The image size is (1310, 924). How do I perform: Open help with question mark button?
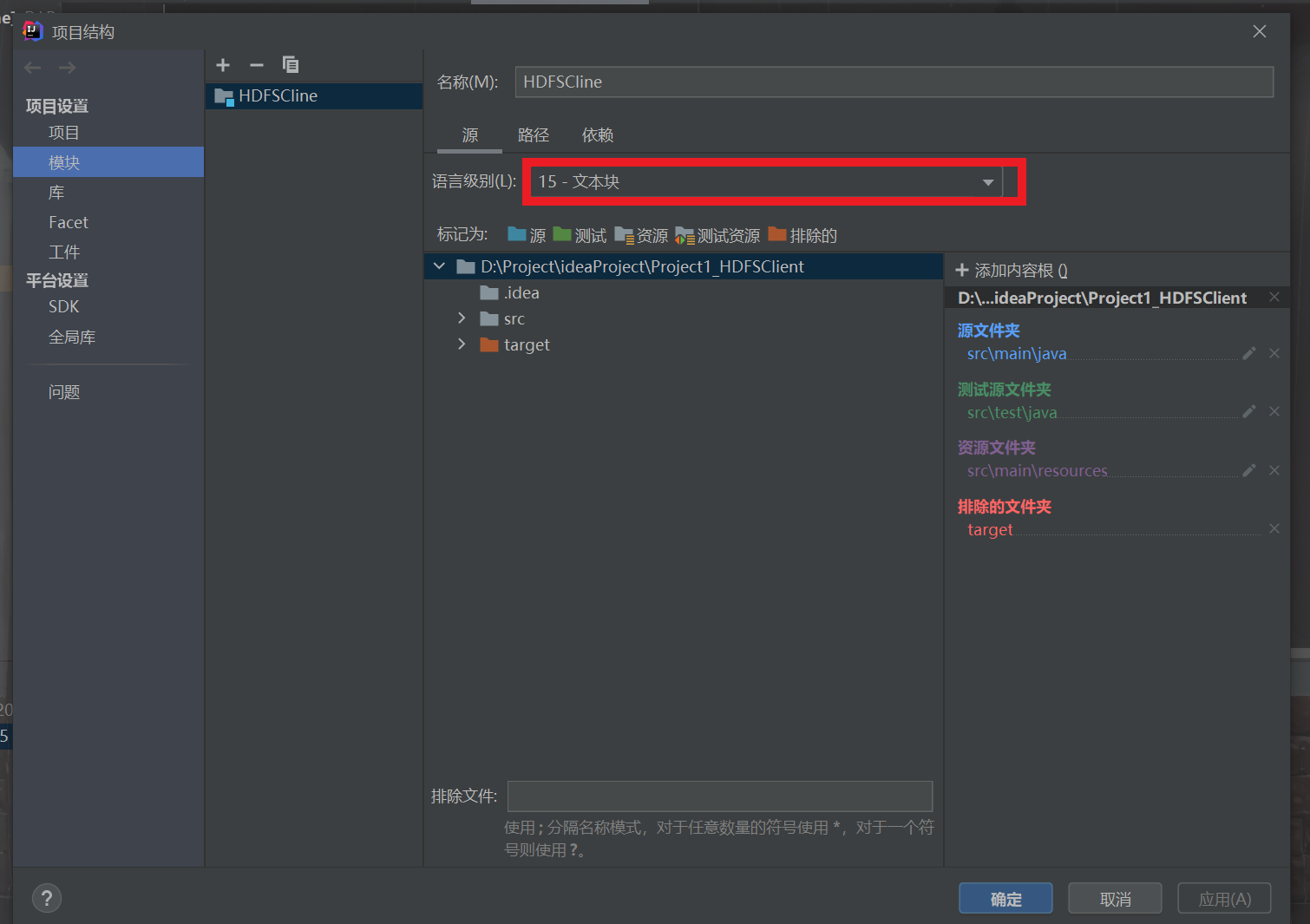(47, 898)
